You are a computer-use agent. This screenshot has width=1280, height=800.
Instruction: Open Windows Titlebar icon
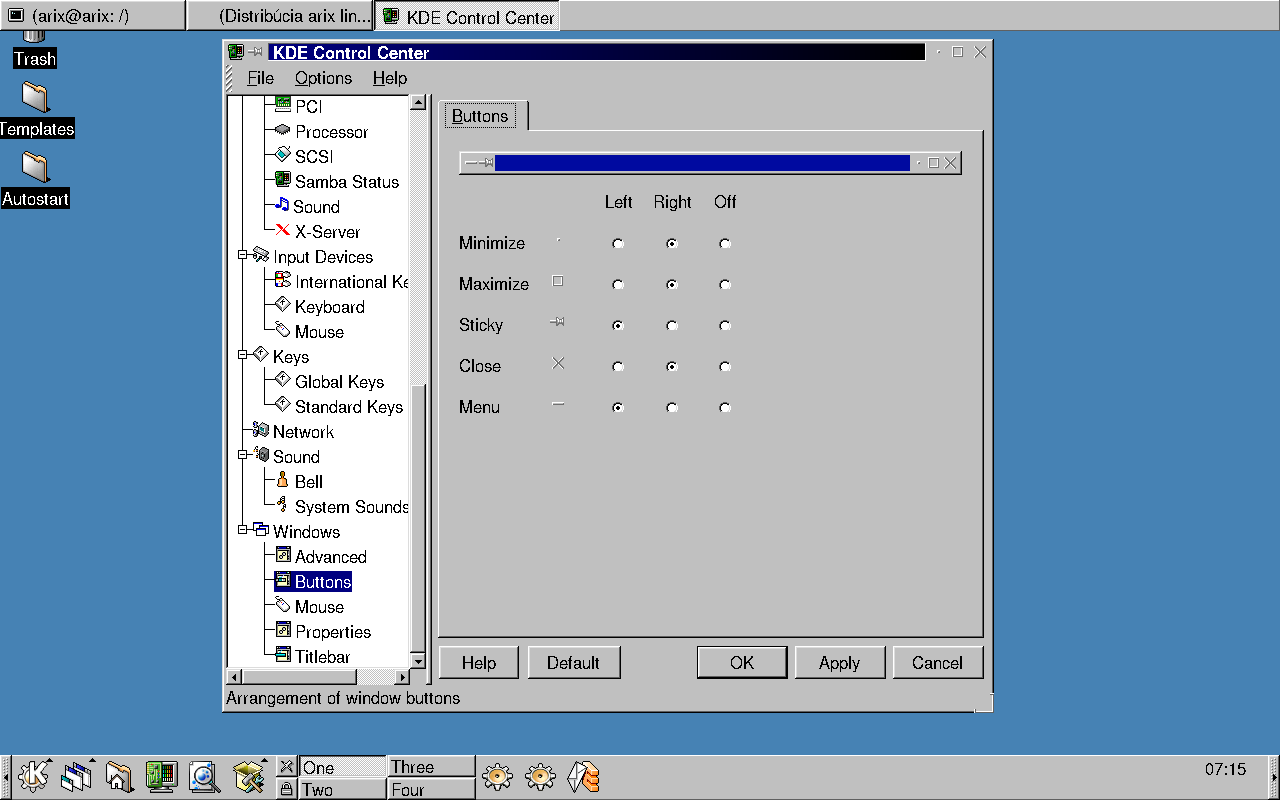pyautogui.click(x=283, y=655)
